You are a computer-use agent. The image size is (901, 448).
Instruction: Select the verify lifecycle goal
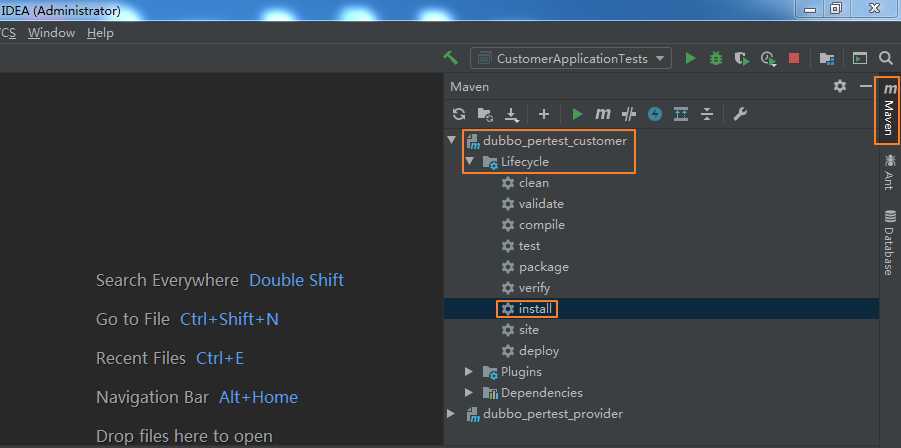[534, 288]
